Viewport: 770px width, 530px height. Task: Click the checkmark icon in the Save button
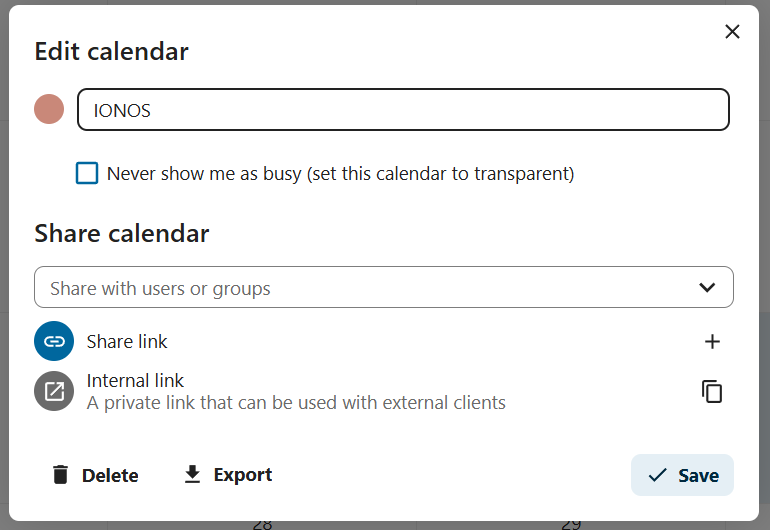coord(657,475)
